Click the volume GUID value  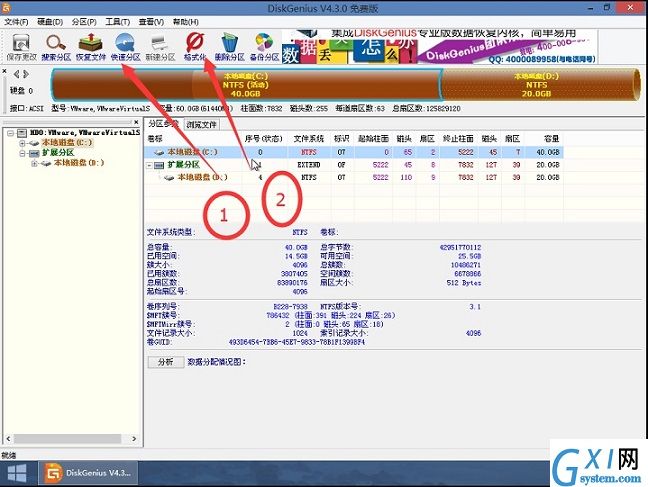[297, 342]
